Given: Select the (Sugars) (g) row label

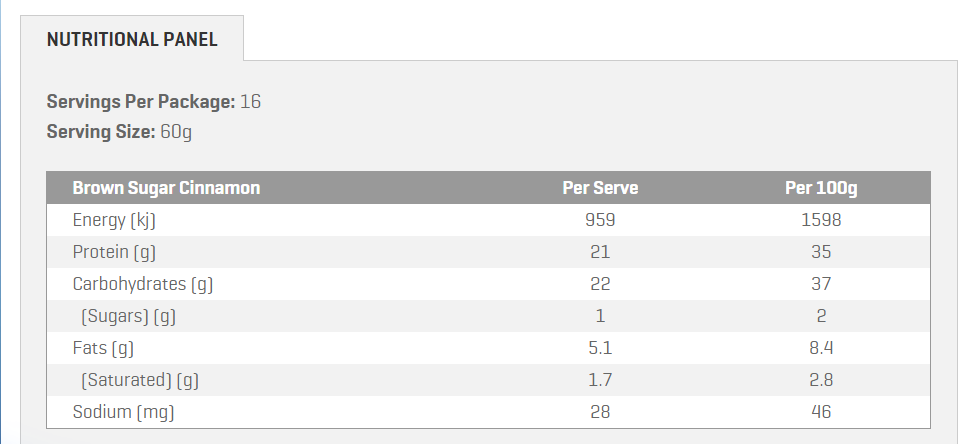Looking at the screenshot, I should coord(129,316).
